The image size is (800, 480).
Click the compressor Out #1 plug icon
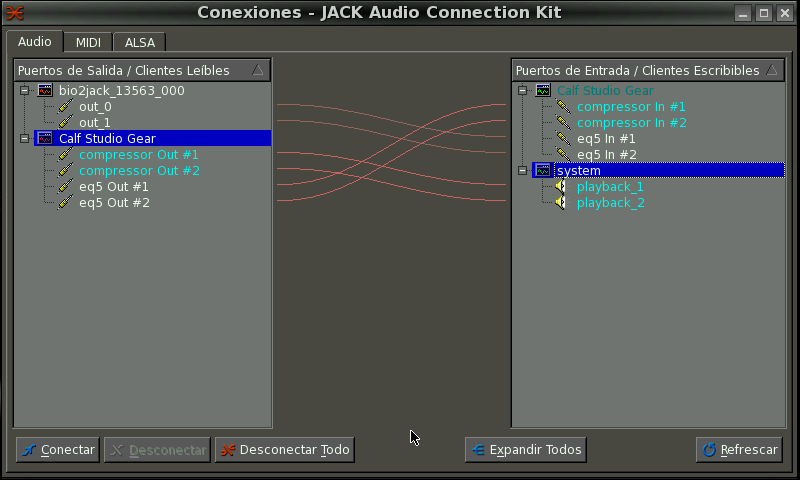(x=65, y=155)
